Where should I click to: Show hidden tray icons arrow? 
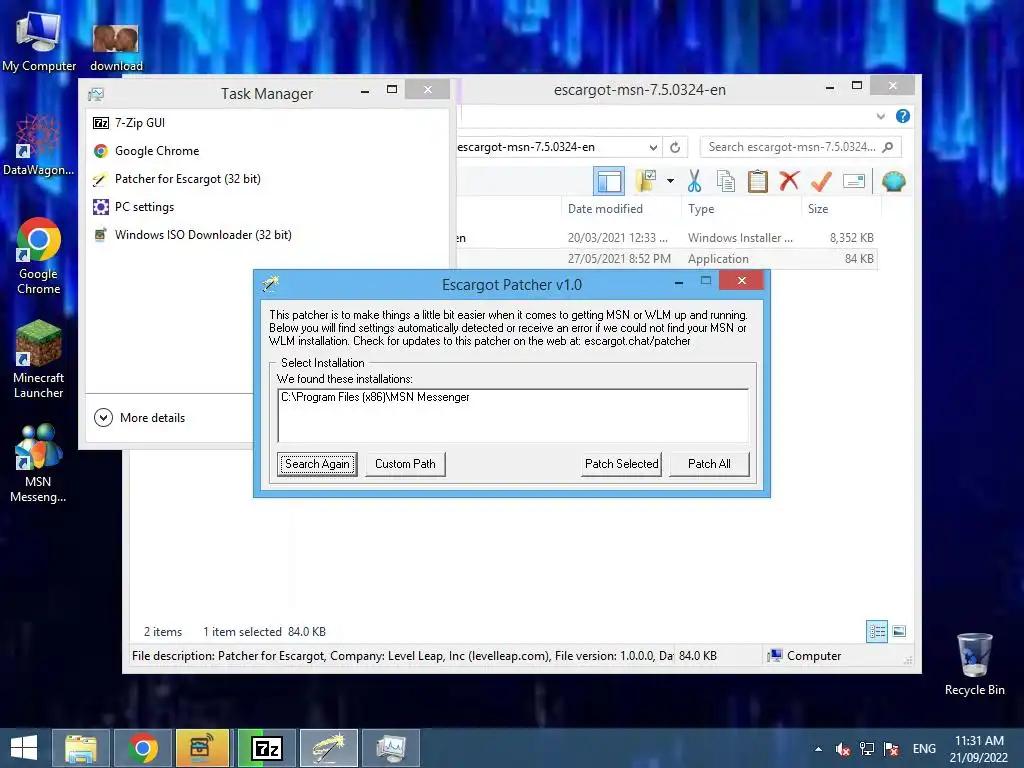818,749
